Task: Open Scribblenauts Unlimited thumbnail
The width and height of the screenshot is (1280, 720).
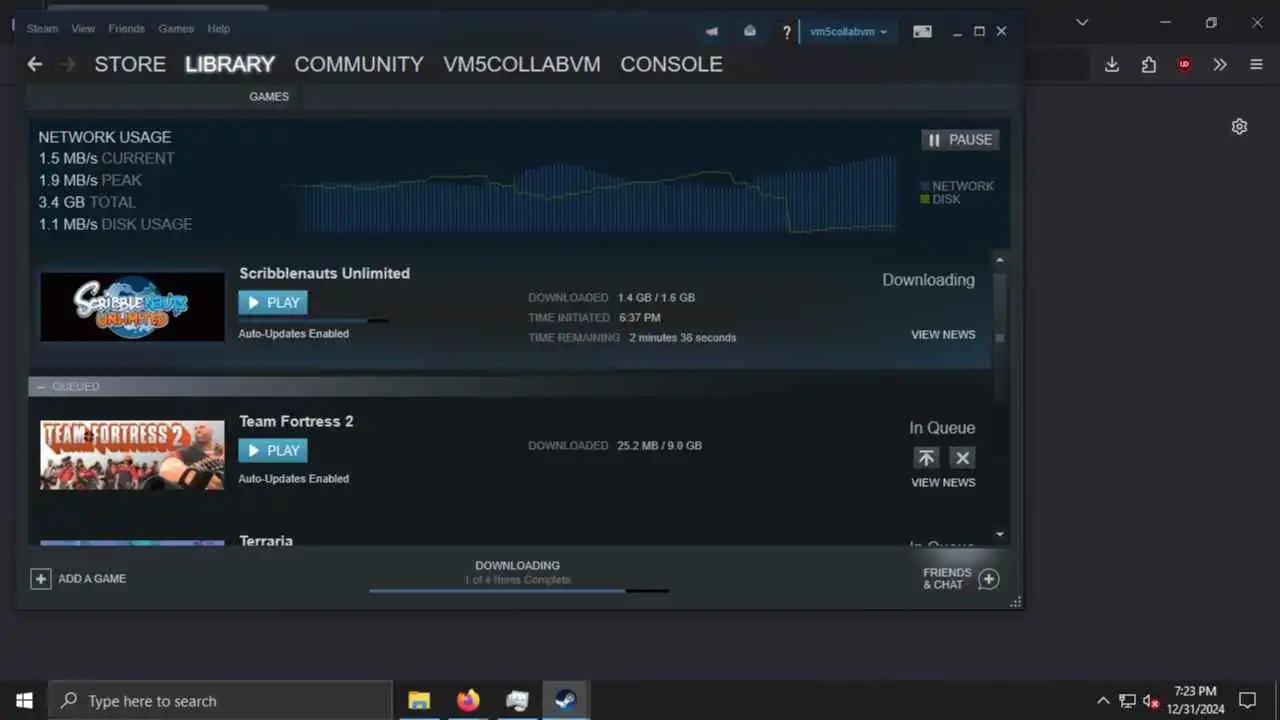Action: (x=132, y=306)
